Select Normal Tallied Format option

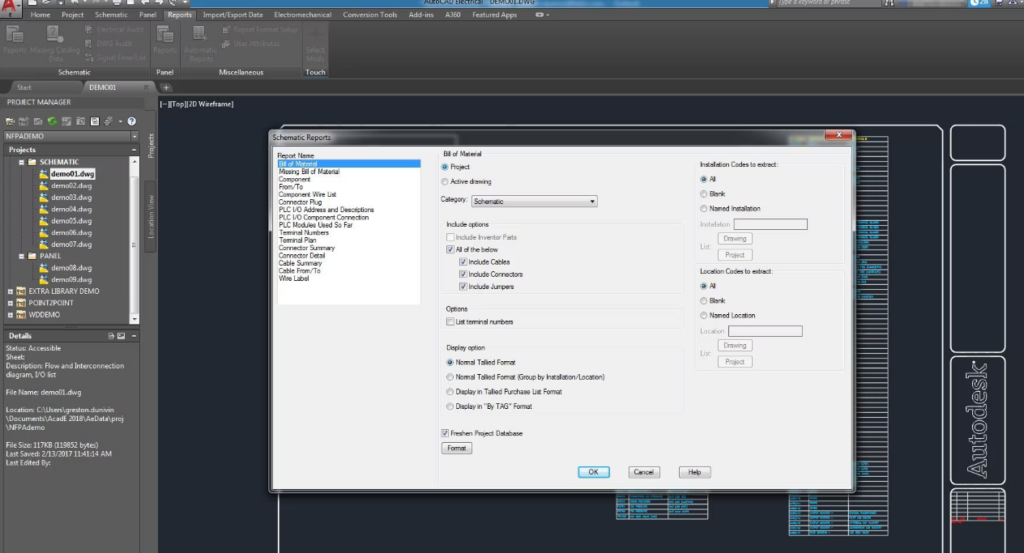click(450, 362)
